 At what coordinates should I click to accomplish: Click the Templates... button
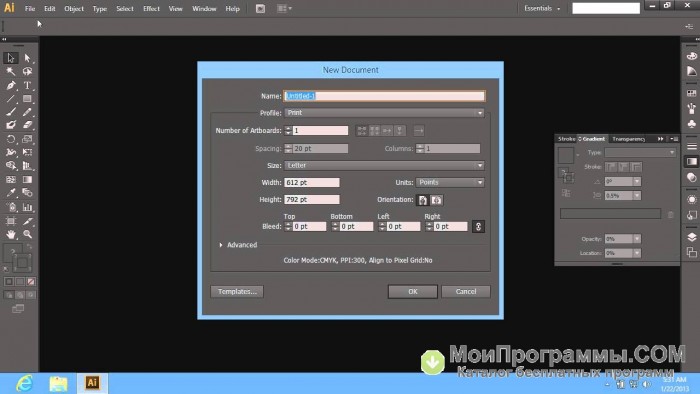pyautogui.click(x=237, y=291)
